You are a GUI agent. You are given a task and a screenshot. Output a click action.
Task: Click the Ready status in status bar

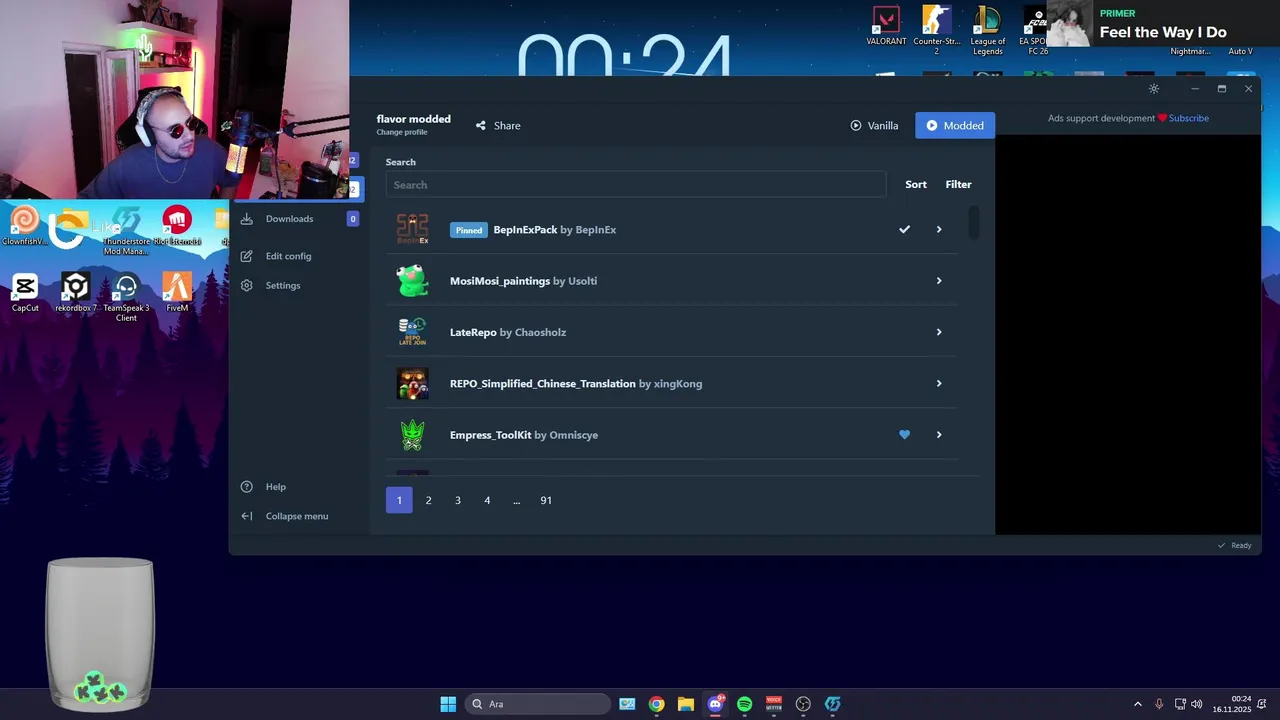1241,546
